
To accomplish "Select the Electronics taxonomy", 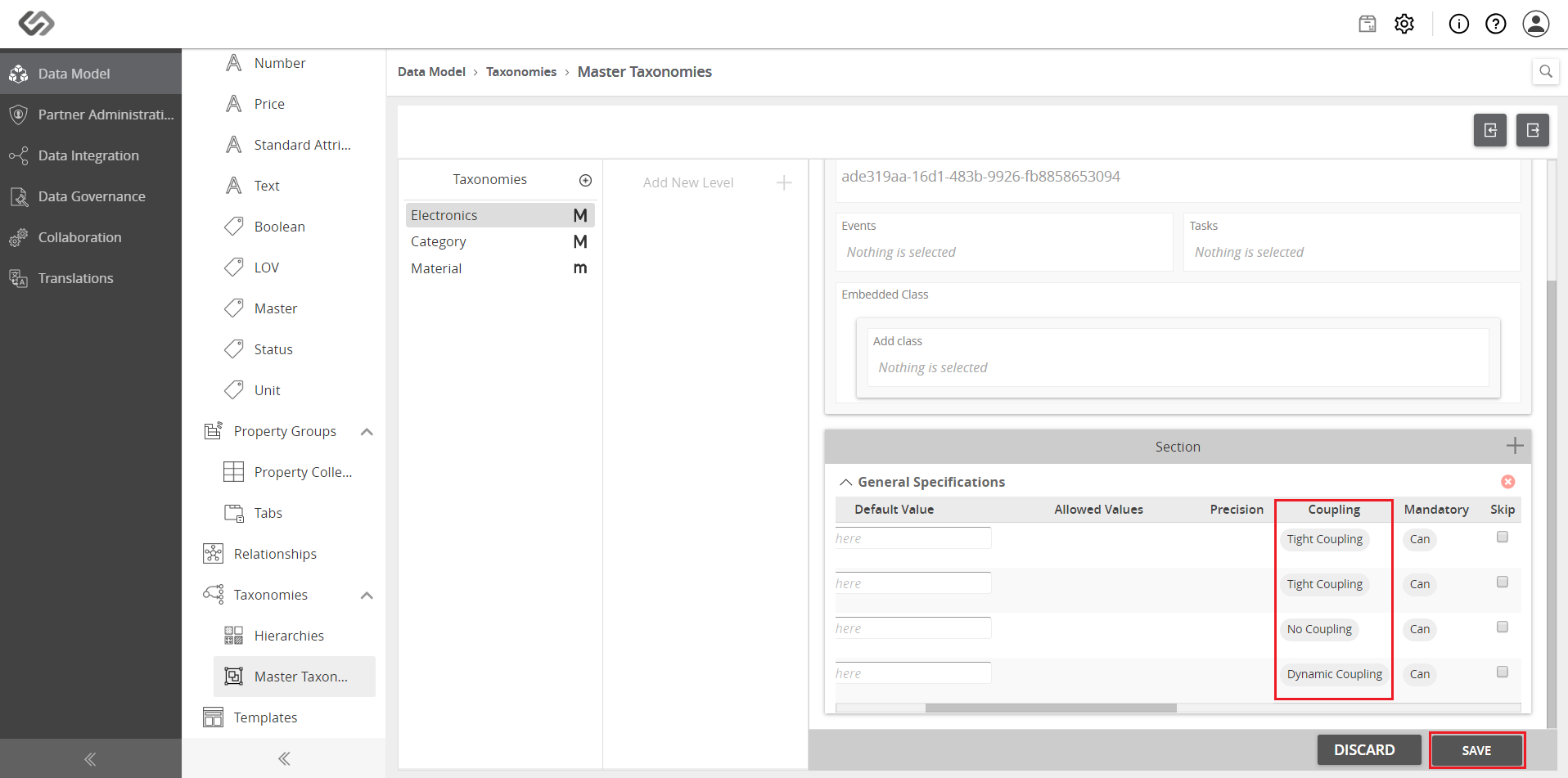I will coord(500,215).
